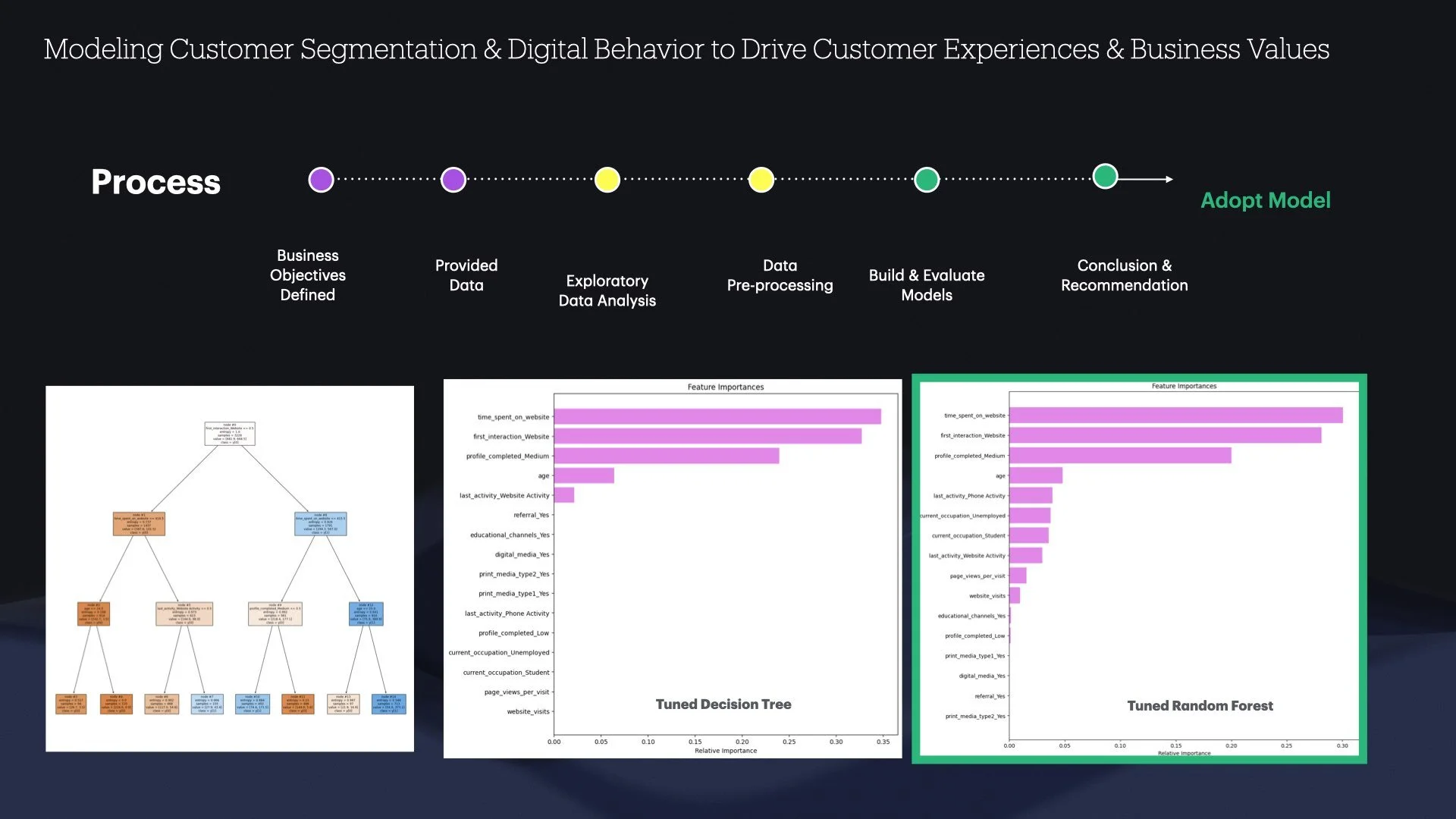Click time_spent_on_website bar in Decision Tree chart

point(717,416)
